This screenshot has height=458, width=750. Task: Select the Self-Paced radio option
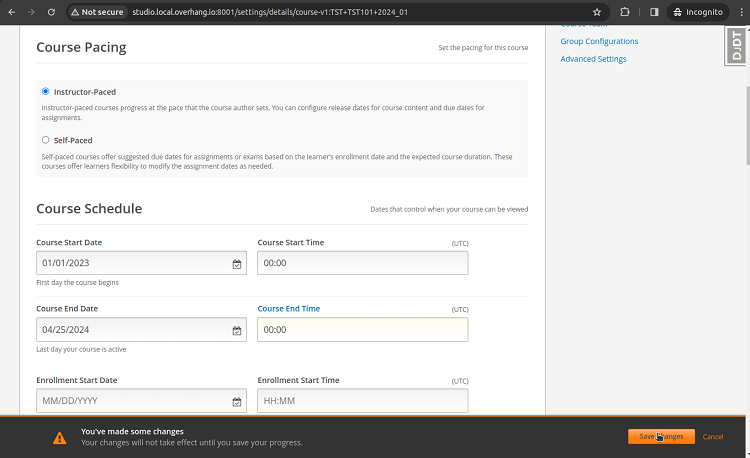pyautogui.click(x=46, y=140)
